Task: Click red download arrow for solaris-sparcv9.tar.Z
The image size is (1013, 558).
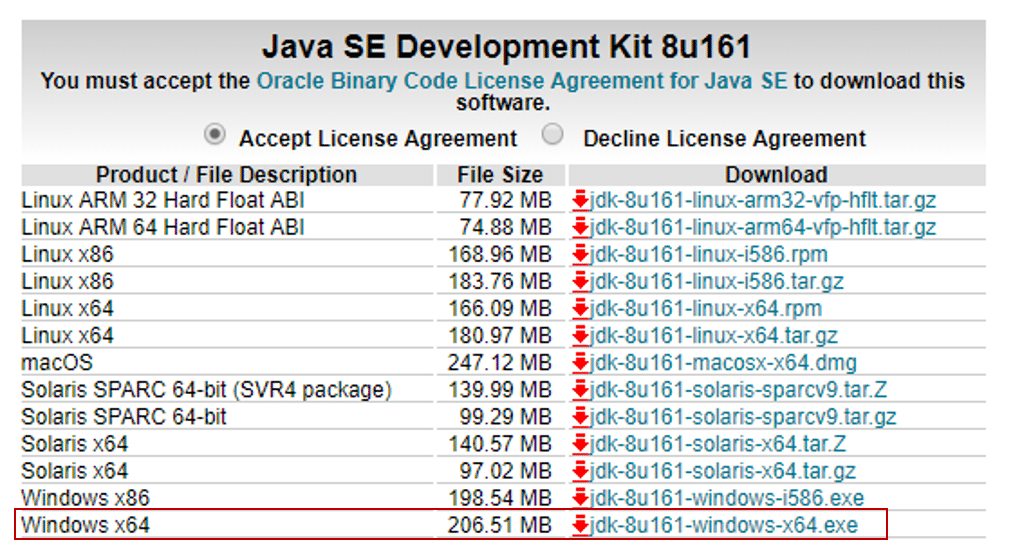Action: point(580,390)
